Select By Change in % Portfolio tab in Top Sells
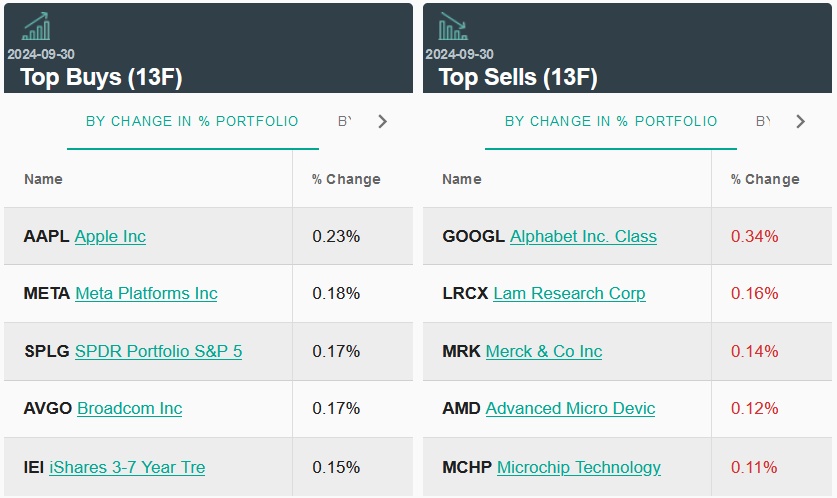This screenshot has height=498, width=837. (611, 121)
